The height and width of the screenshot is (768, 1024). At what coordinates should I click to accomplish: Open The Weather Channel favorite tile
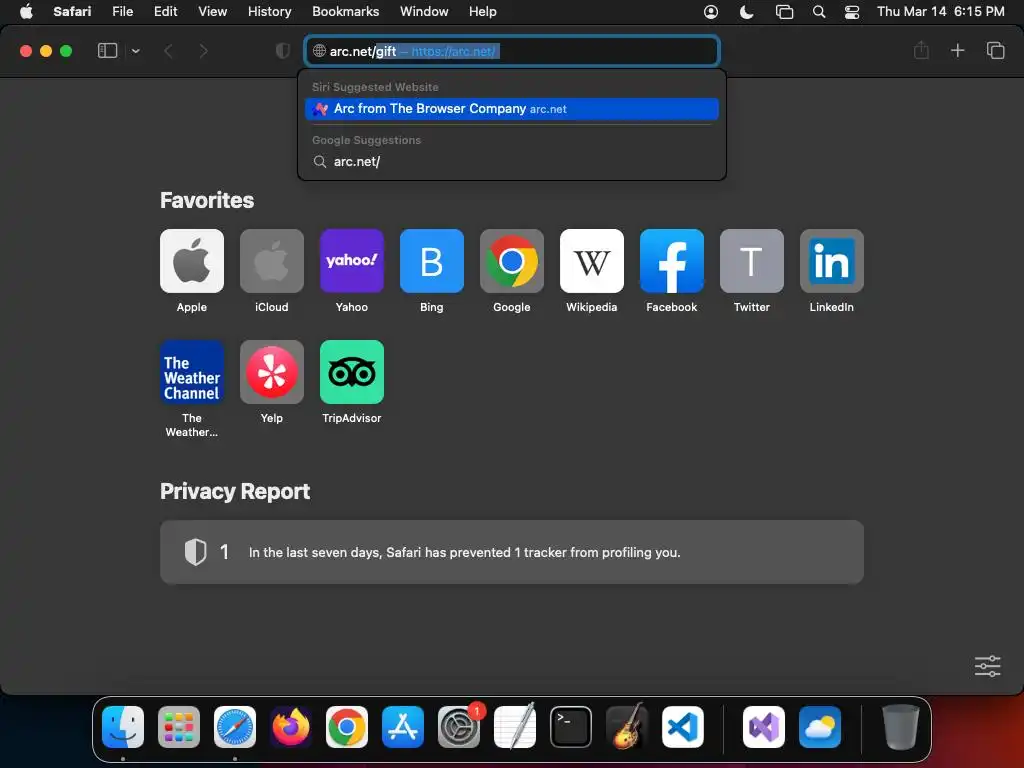coord(191,372)
